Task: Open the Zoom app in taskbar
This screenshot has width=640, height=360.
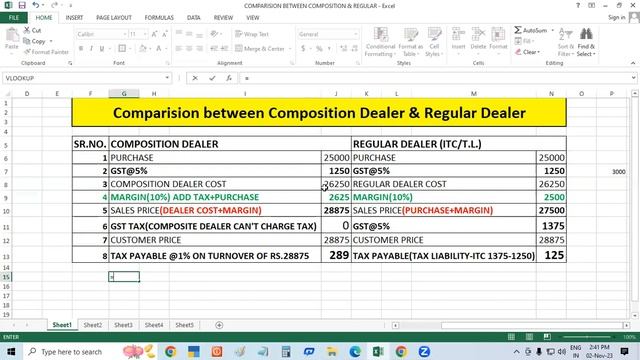Action: coord(424,351)
